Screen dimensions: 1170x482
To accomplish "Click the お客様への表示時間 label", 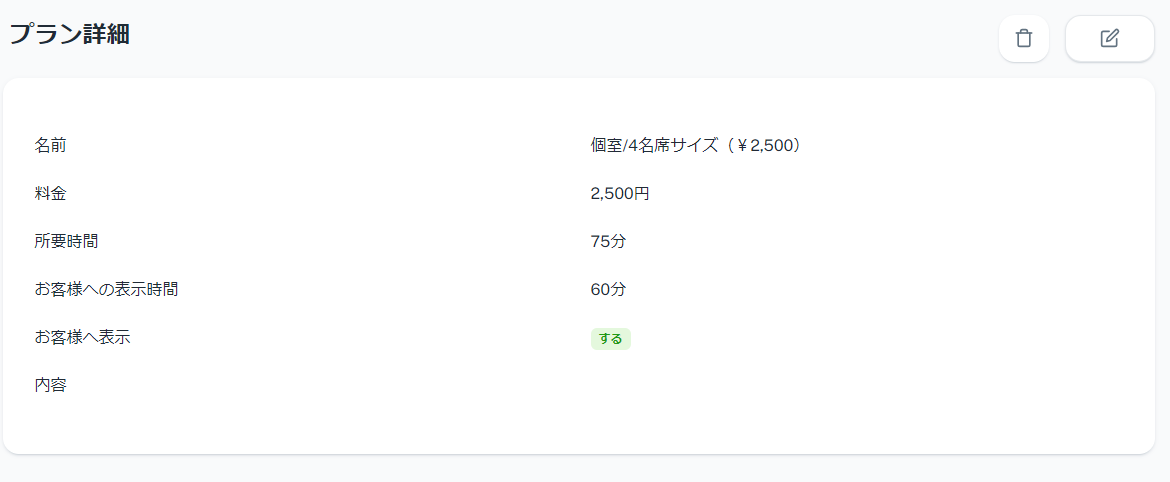I will point(107,289).
